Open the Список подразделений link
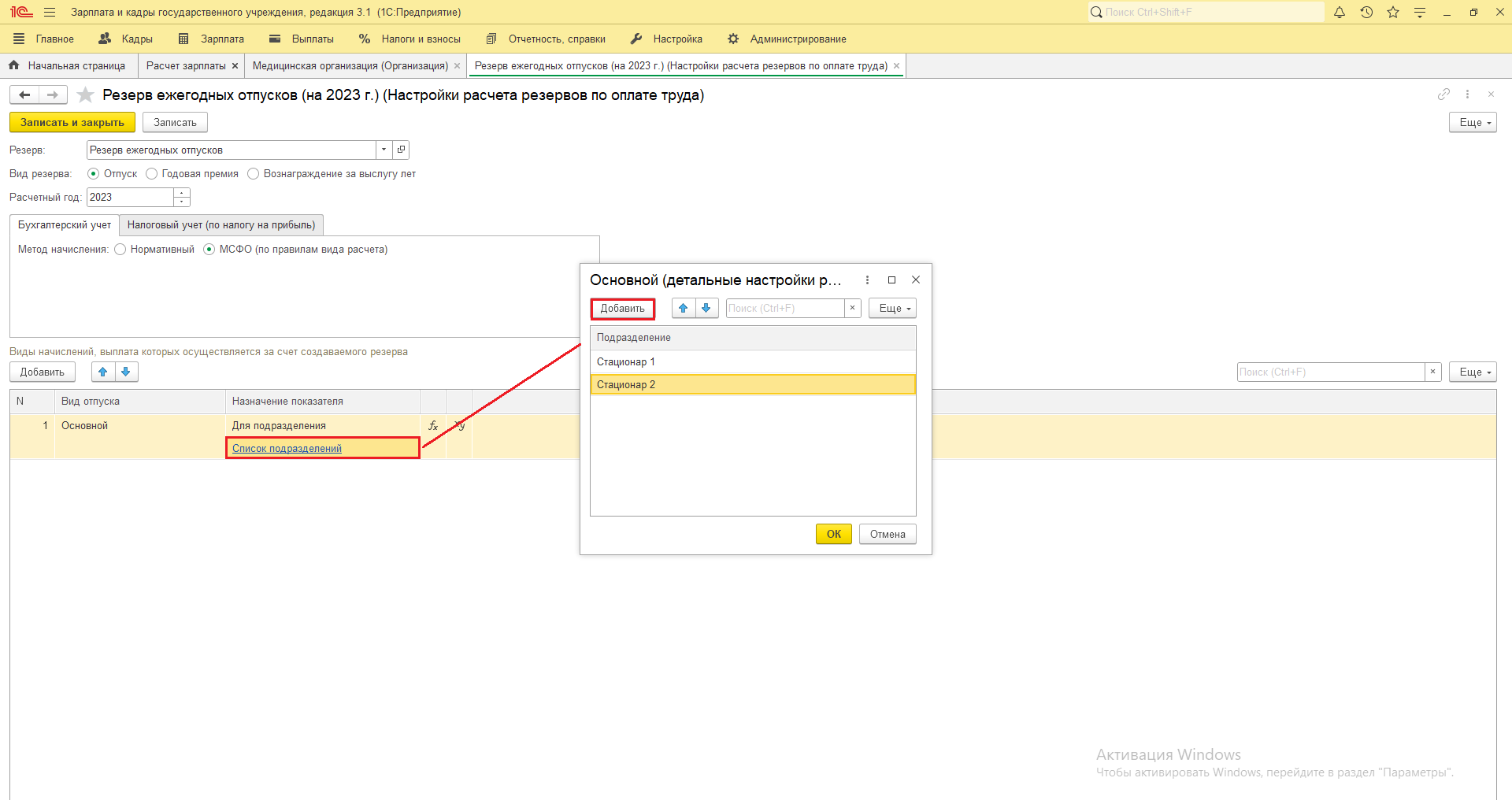This screenshot has height=800, width=1512. point(287,449)
